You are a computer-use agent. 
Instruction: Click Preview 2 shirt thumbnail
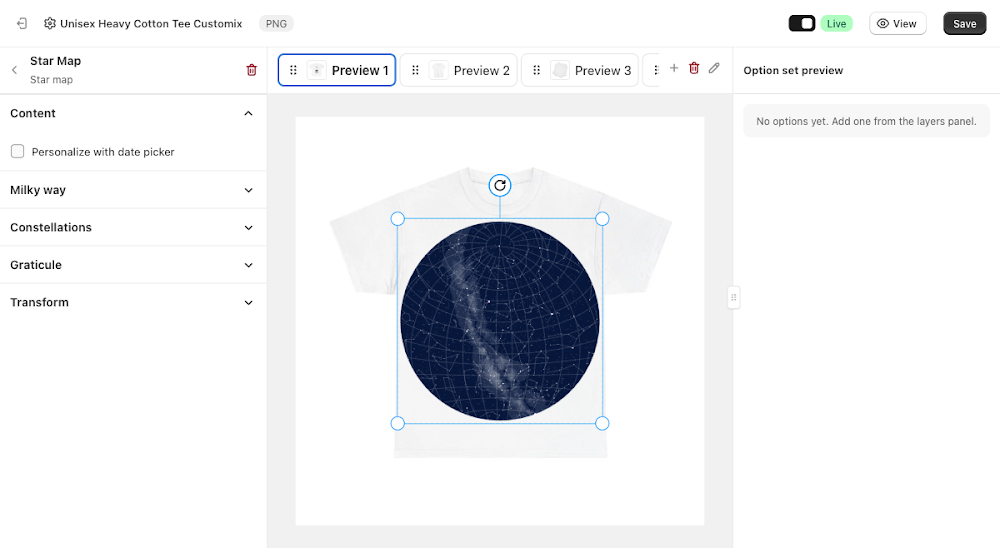[x=438, y=70]
